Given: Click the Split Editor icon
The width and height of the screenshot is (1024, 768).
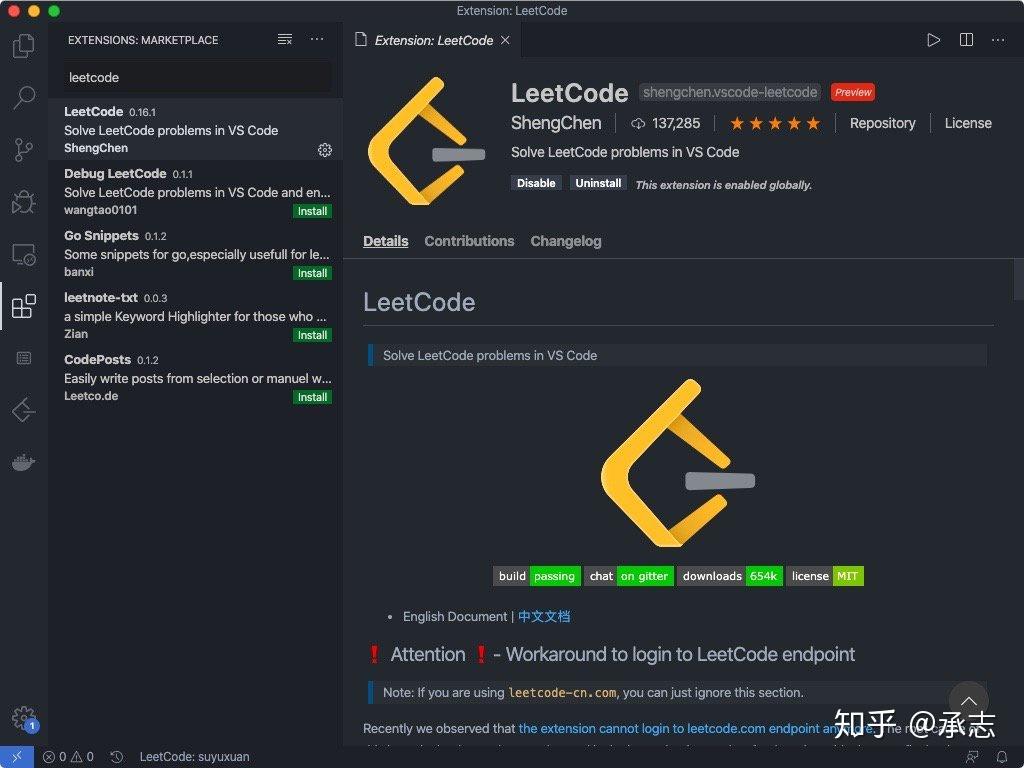Looking at the screenshot, I should 964,40.
